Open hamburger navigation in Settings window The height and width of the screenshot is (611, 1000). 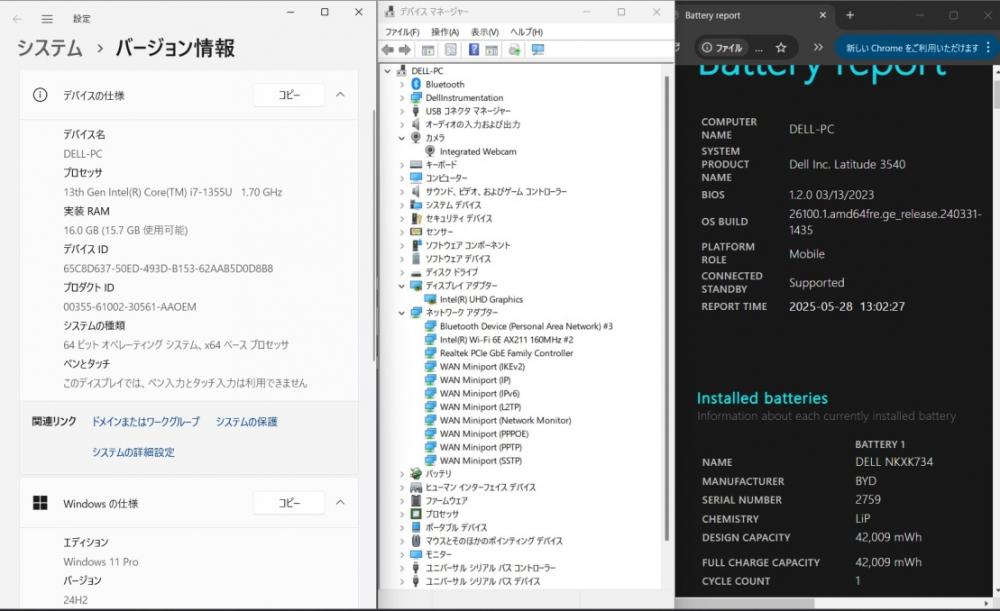[47, 19]
